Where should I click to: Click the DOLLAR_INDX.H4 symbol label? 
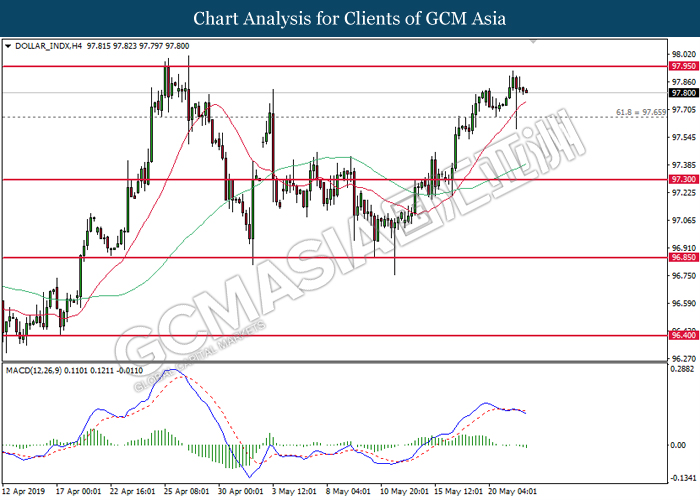tap(49, 46)
